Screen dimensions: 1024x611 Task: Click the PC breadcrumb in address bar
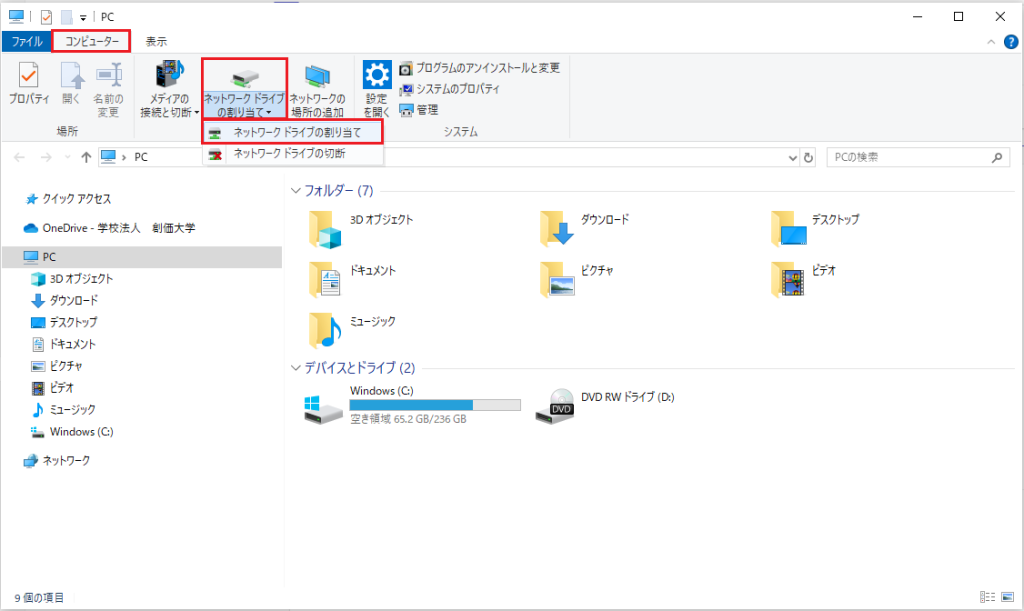141,157
